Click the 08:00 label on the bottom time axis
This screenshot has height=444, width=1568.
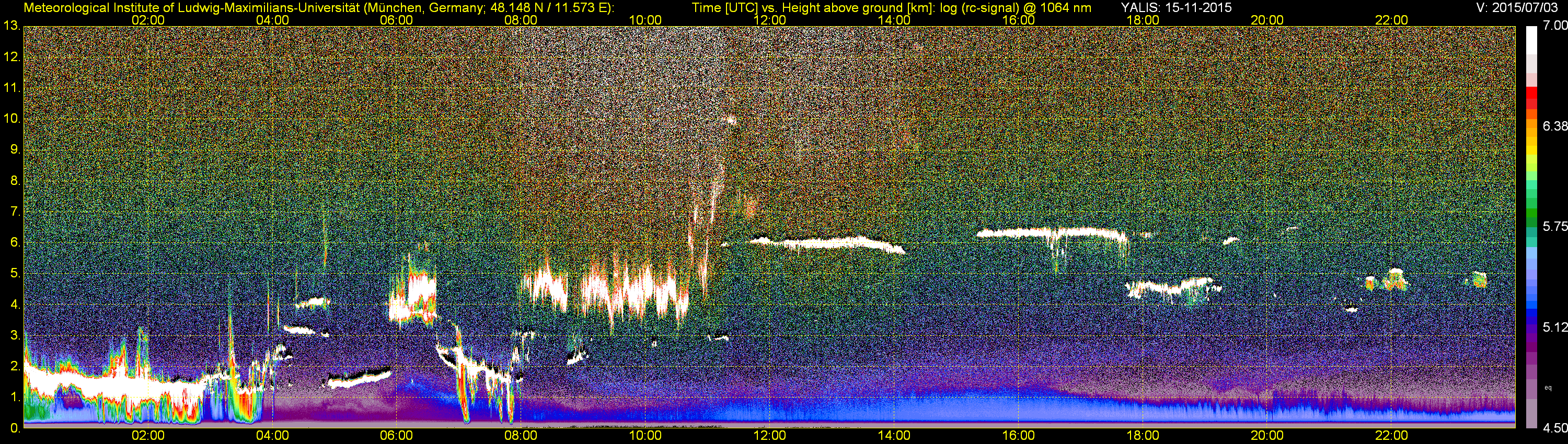click(x=521, y=436)
